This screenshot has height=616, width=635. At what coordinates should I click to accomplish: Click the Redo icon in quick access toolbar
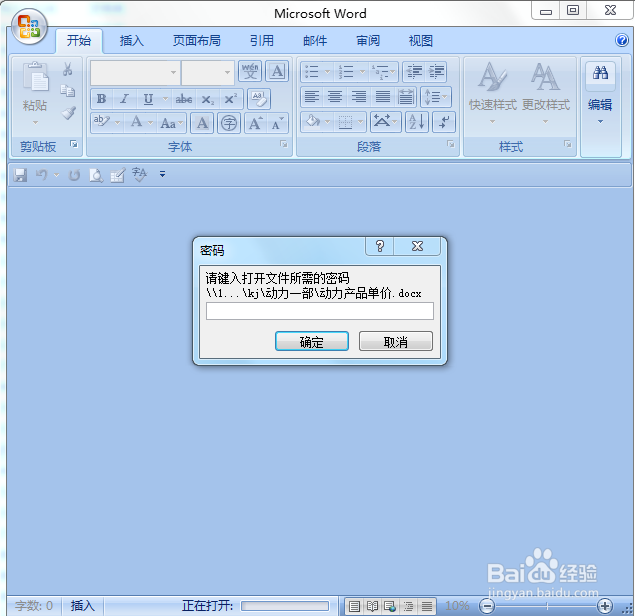tap(74, 175)
